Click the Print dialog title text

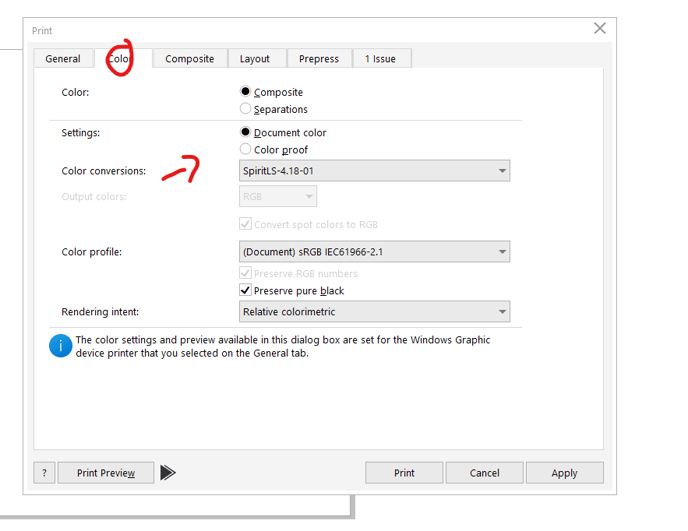(x=42, y=31)
